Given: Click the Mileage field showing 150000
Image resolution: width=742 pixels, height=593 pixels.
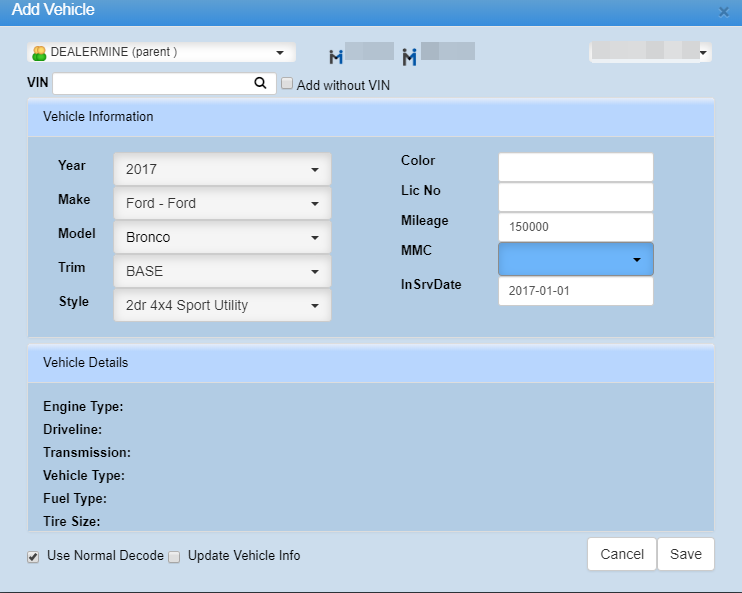Looking at the screenshot, I should click(x=576, y=227).
